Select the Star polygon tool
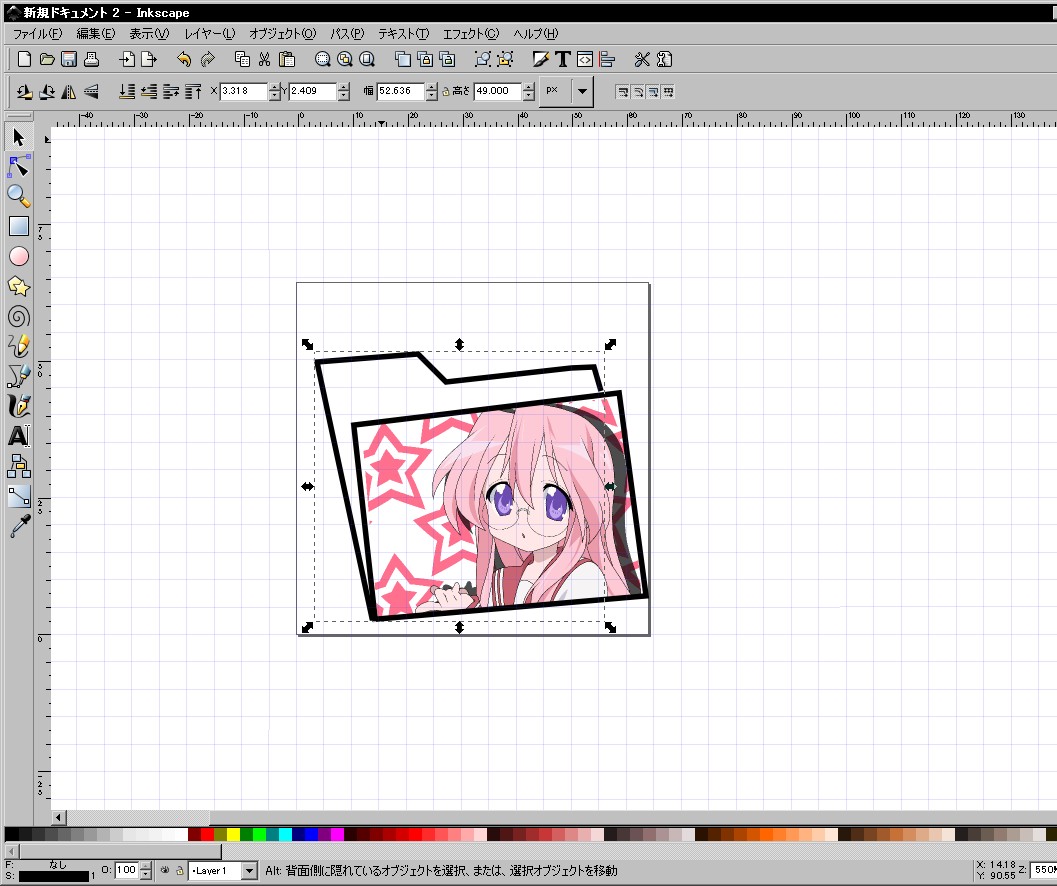The height and width of the screenshot is (886, 1057). 18,287
